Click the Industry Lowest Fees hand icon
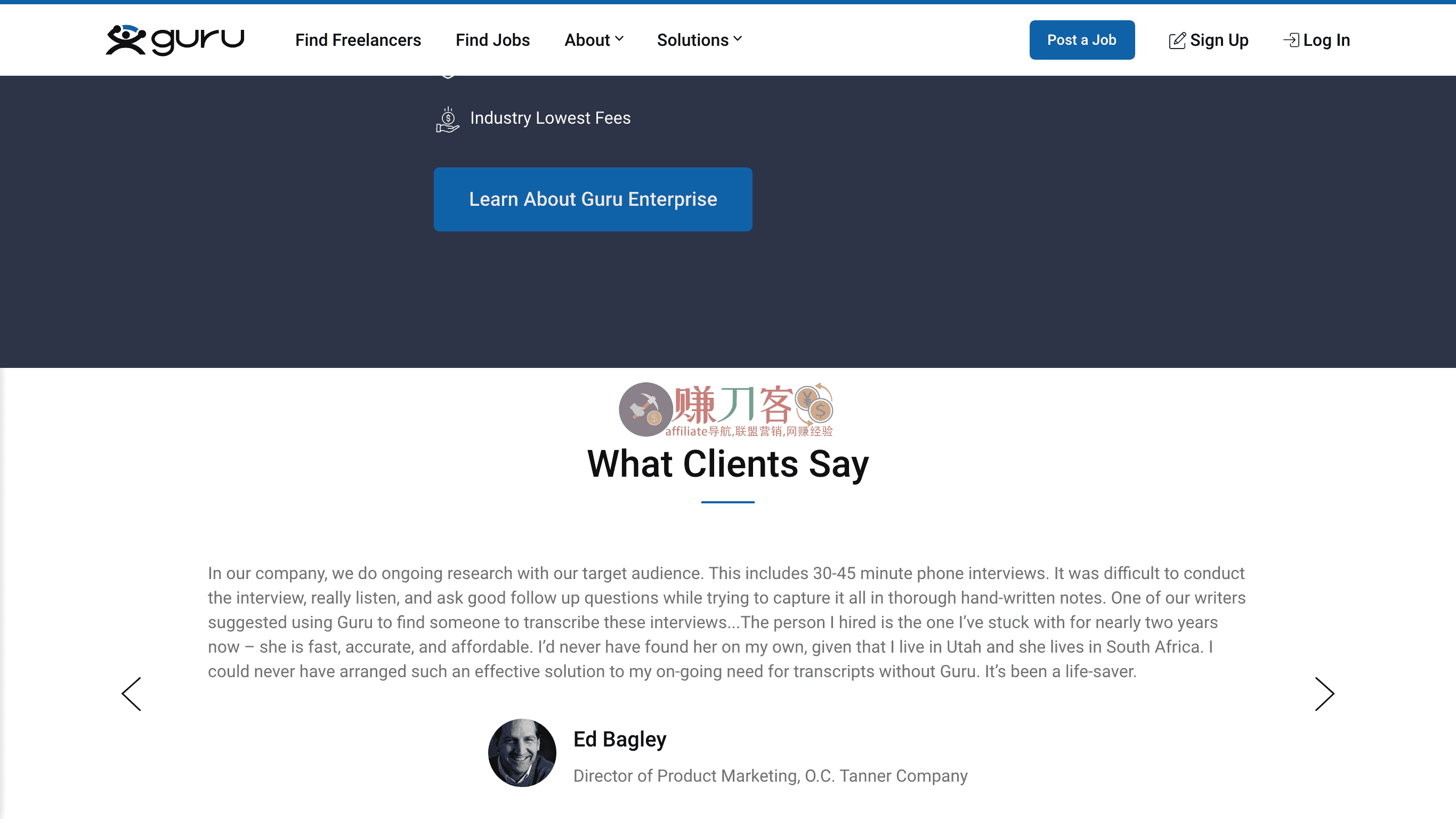Viewport: 1456px width, 819px height. 447,119
